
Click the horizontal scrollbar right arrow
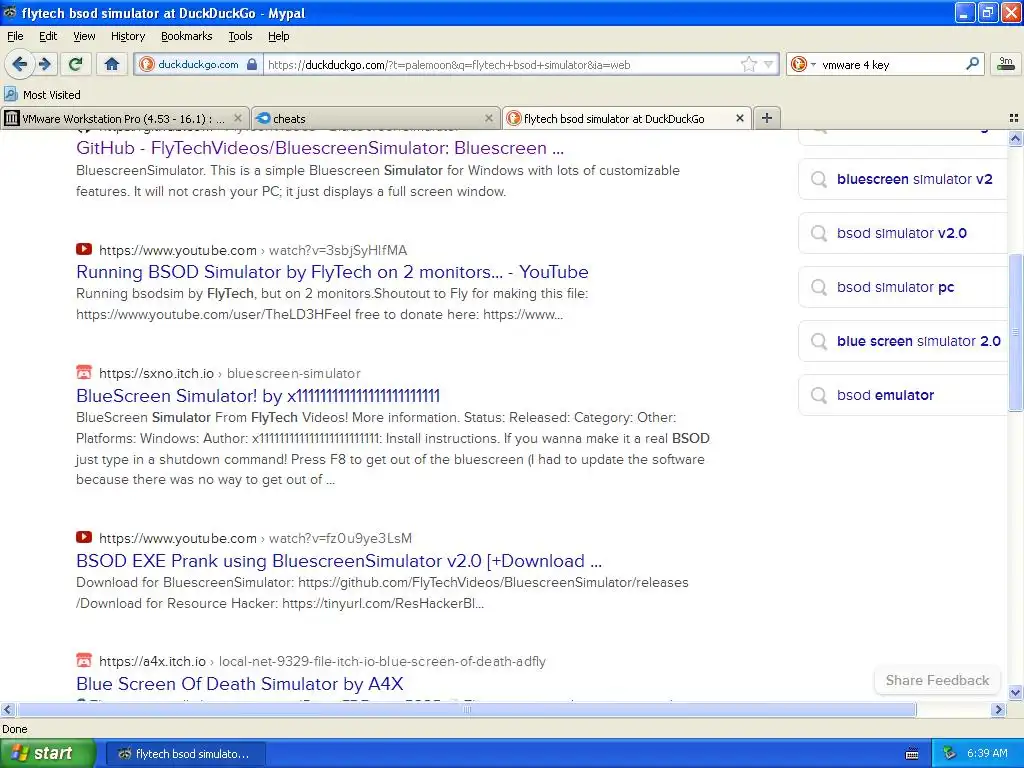998,709
